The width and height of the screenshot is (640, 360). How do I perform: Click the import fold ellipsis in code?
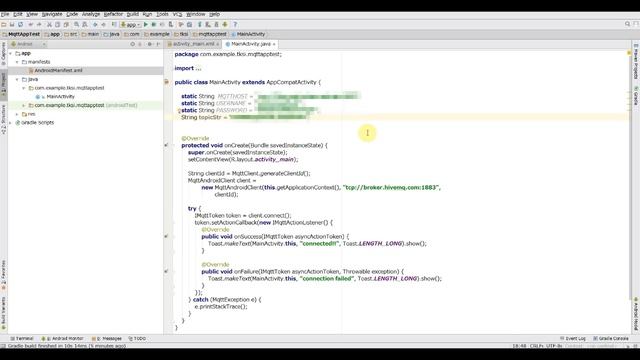click(x=198, y=69)
